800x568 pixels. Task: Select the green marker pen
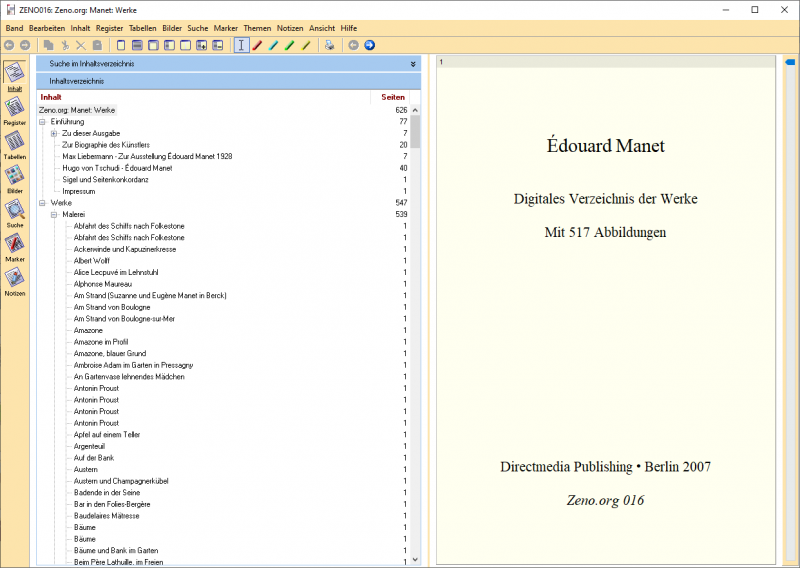[289, 45]
